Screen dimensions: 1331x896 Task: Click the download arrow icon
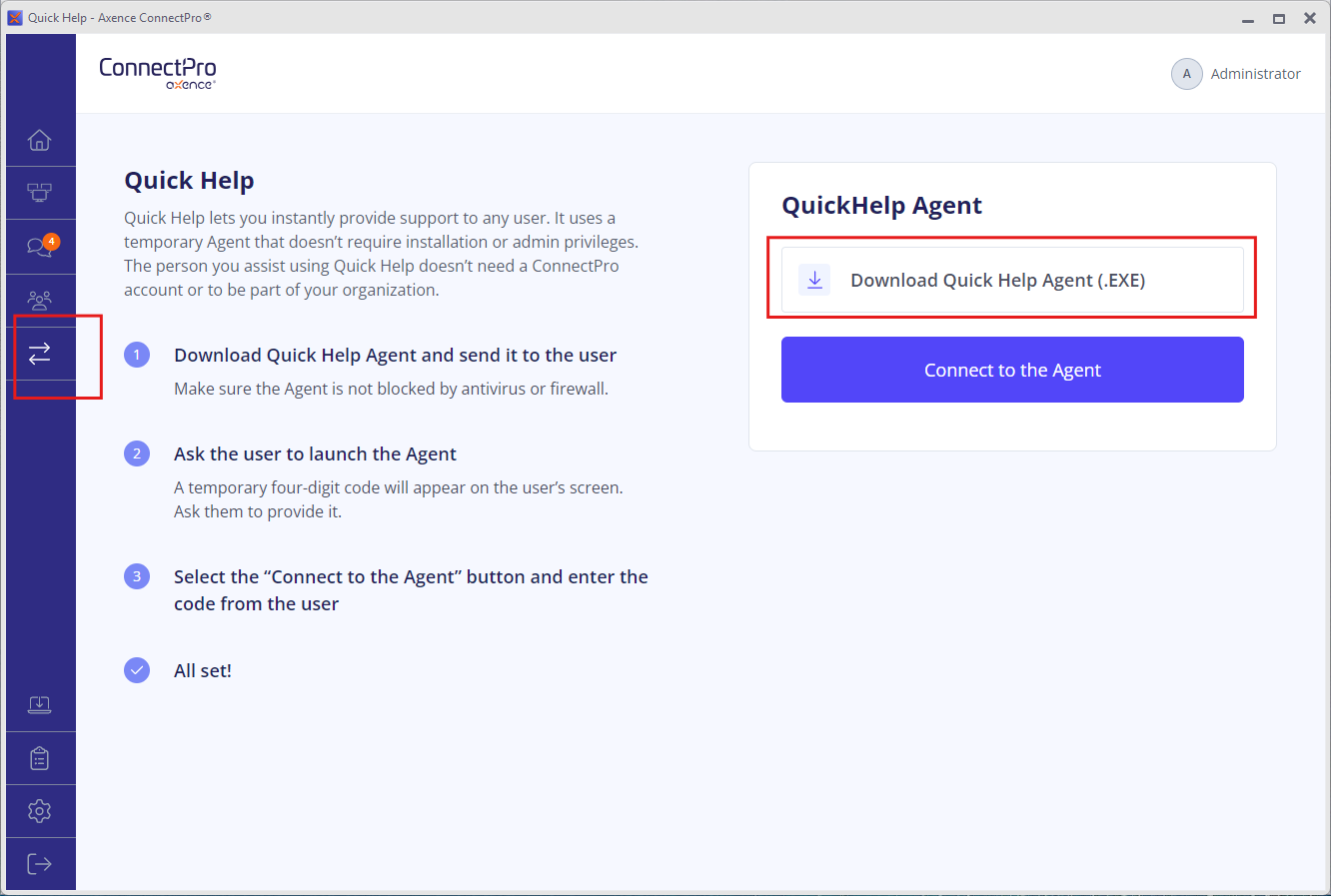tap(814, 280)
